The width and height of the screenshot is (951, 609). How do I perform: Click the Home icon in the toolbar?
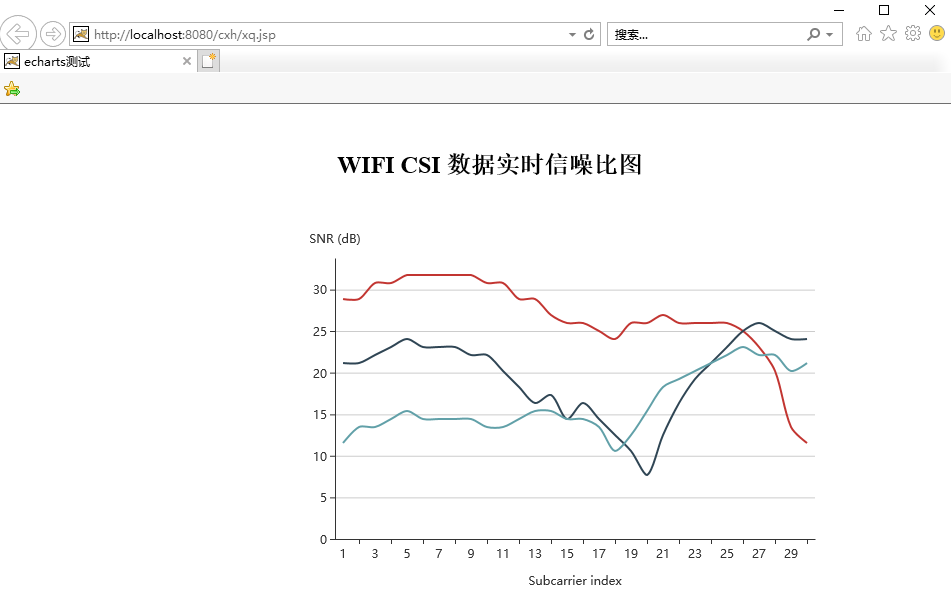click(864, 33)
